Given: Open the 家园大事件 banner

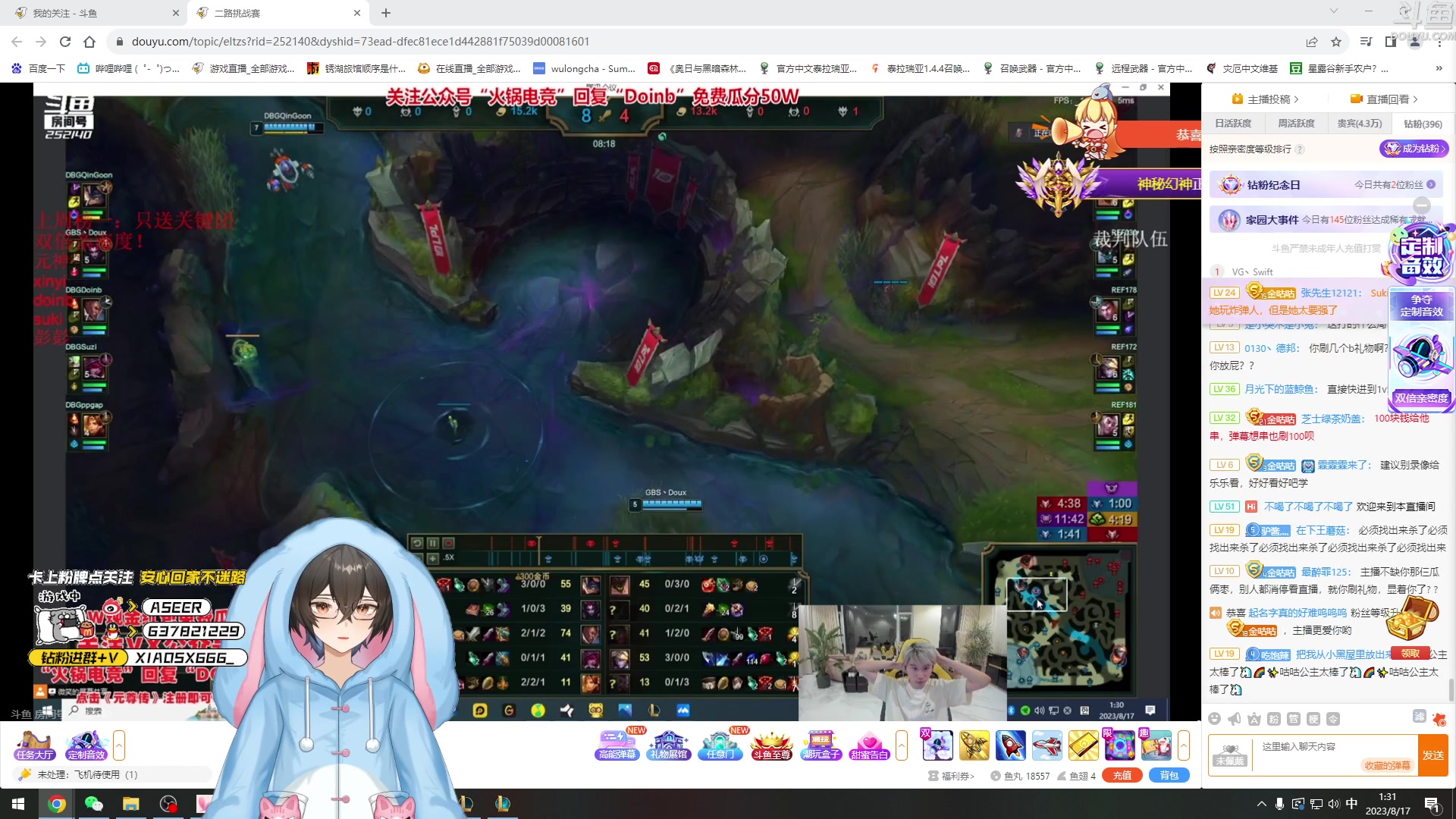Looking at the screenshot, I should pyautogui.click(x=1326, y=220).
